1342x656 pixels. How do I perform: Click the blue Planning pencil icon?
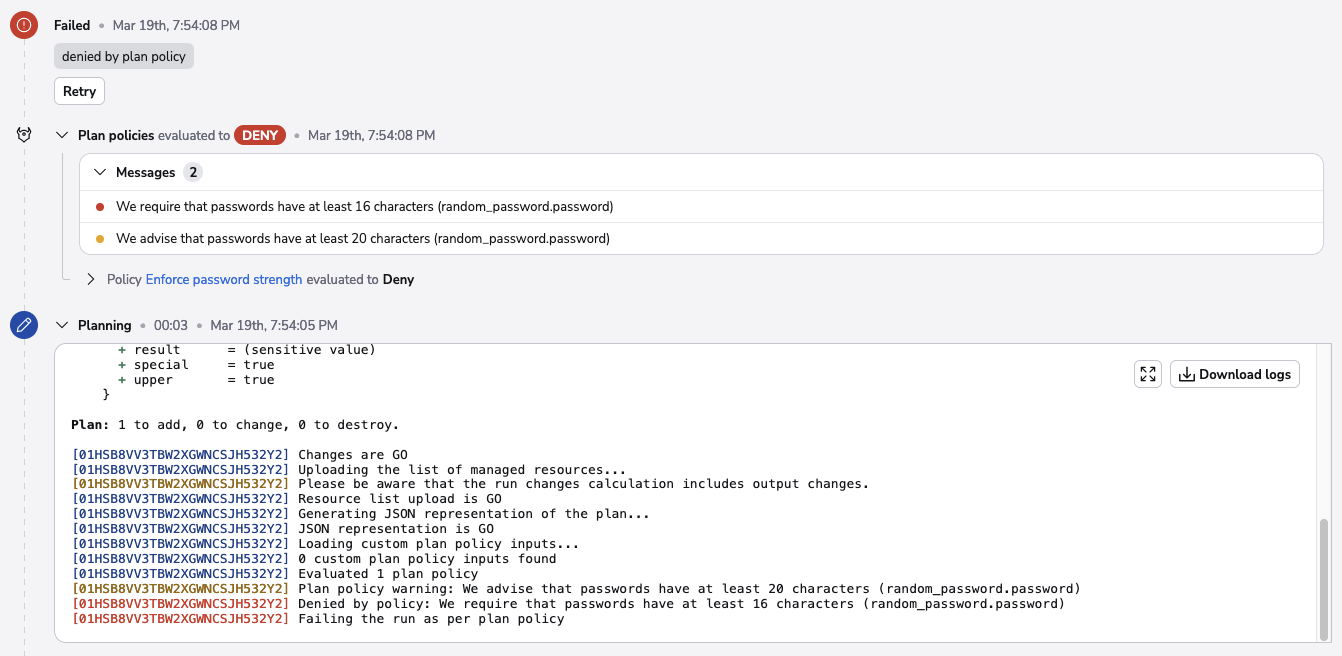click(x=24, y=325)
